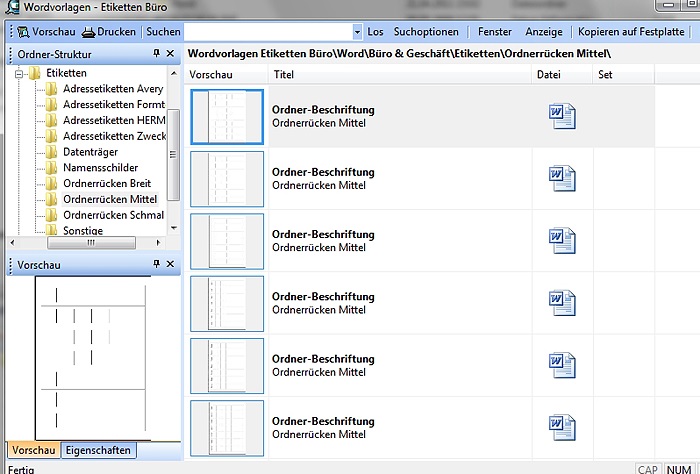Image resolution: width=700 pixels, height=474 pixels.
Task: Open the Fenster menu
Action: coord(495,32)
